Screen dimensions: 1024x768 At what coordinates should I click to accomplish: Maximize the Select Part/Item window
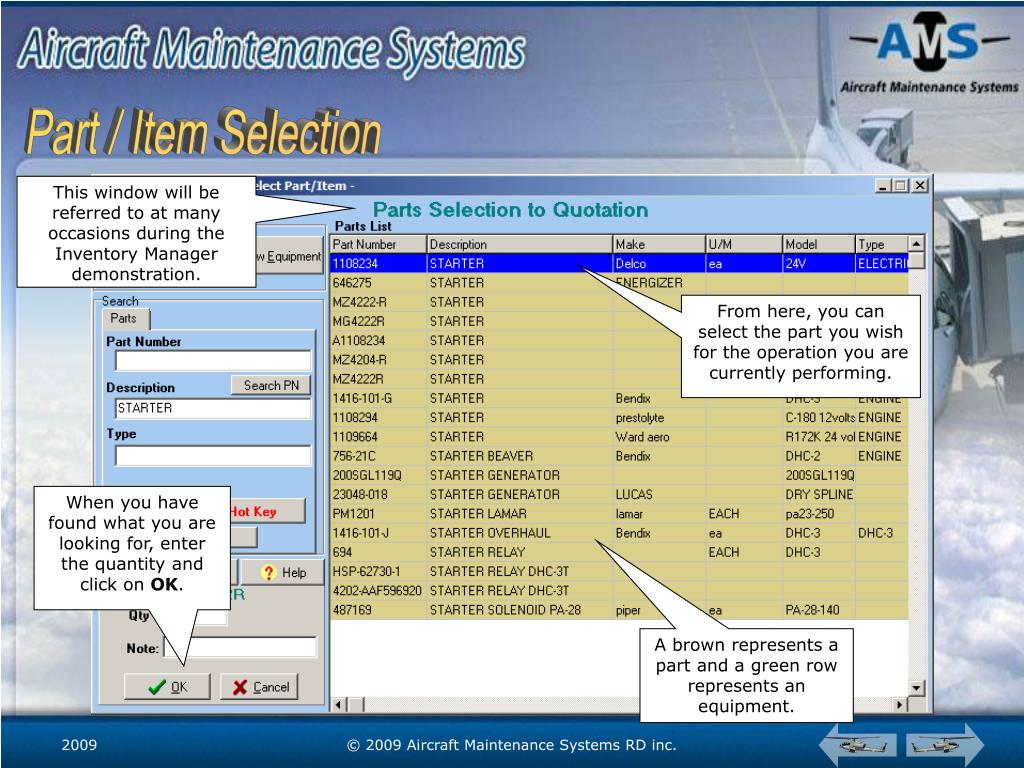coord(901,185)
